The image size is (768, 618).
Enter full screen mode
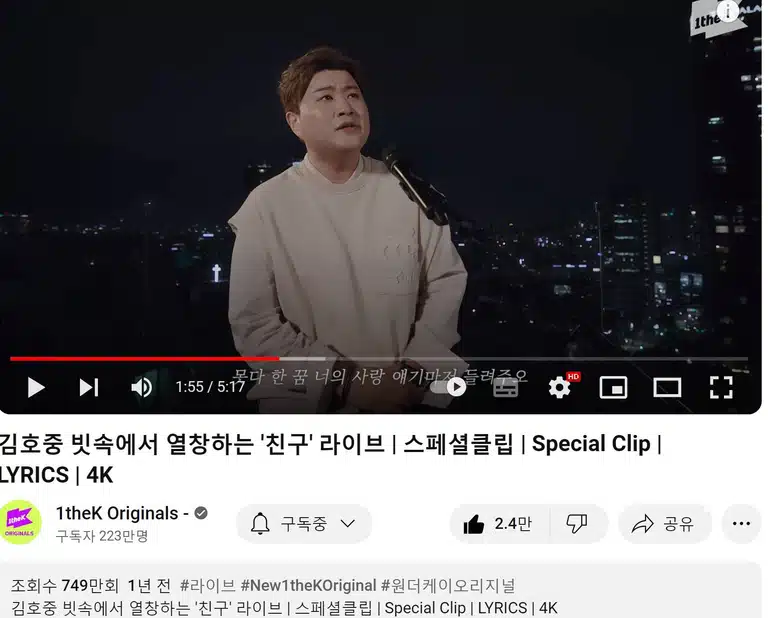click(721, 387)
